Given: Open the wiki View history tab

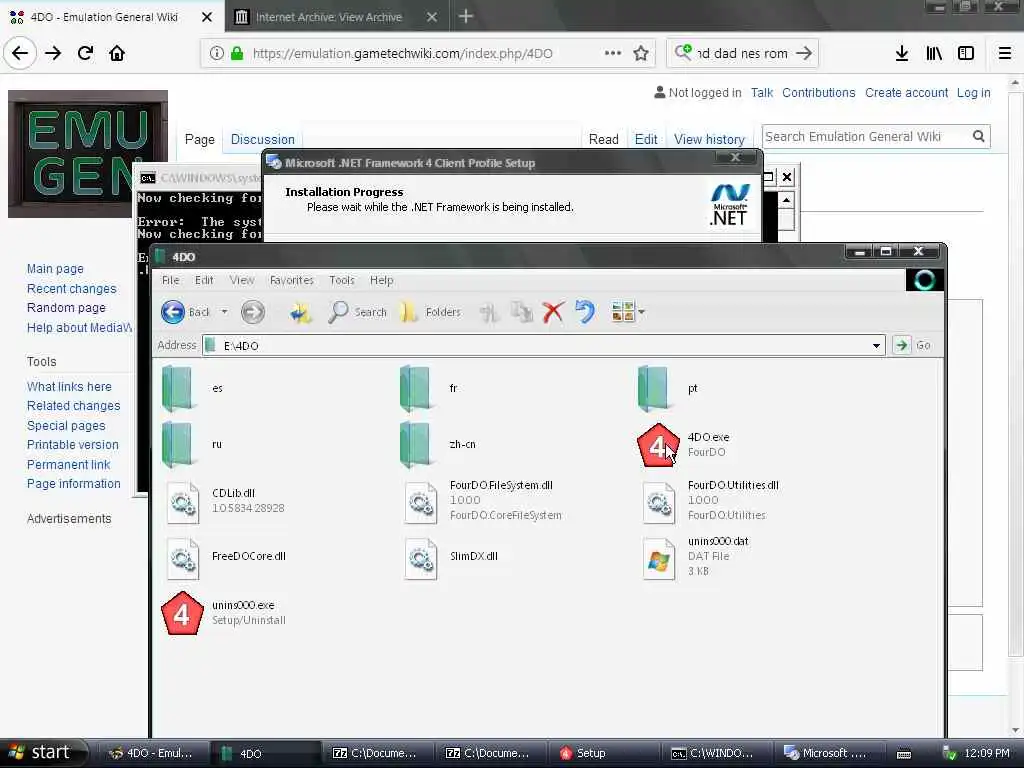Looking at the screenshot, I should coord(709,139).
